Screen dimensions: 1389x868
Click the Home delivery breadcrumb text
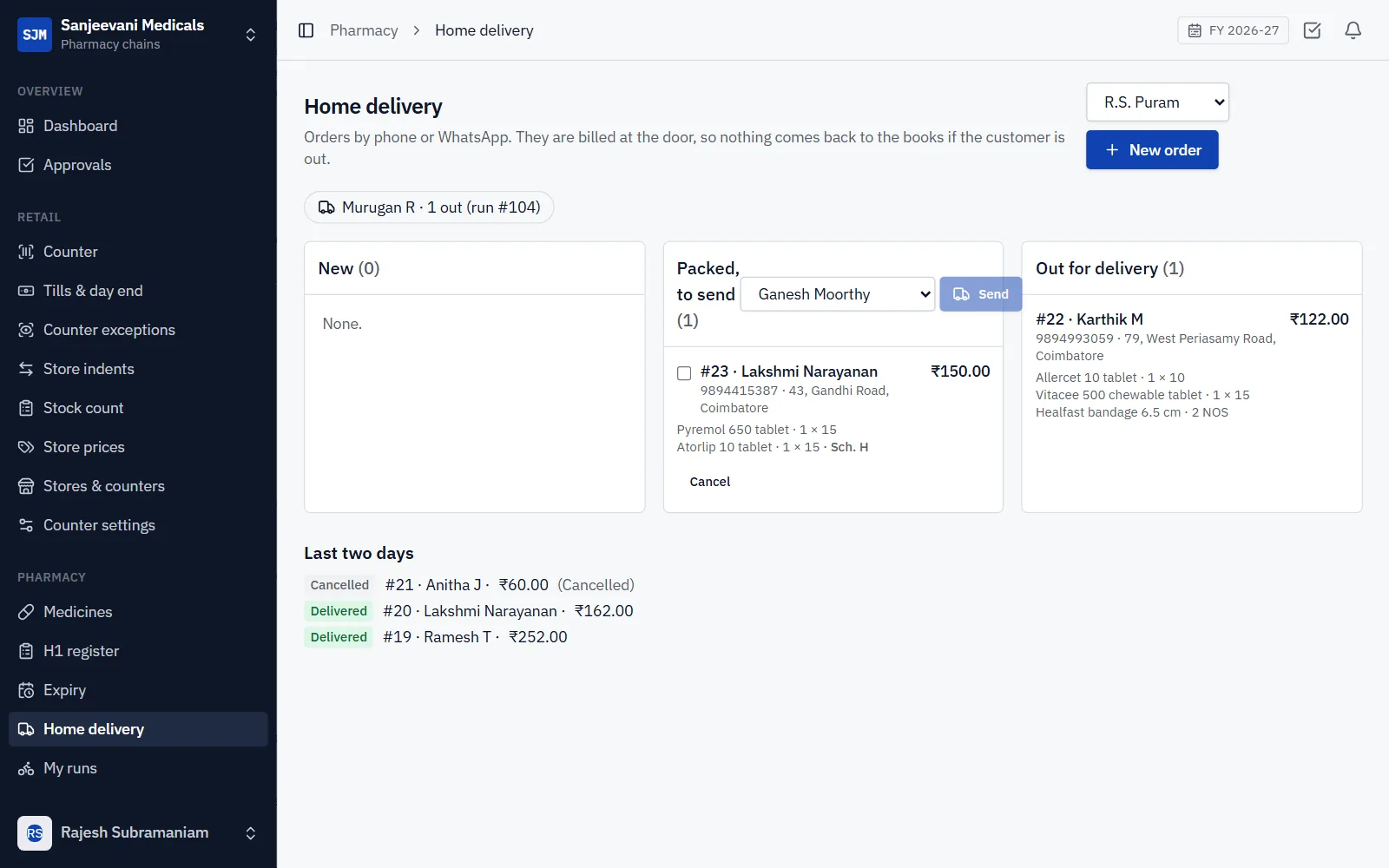484,30
